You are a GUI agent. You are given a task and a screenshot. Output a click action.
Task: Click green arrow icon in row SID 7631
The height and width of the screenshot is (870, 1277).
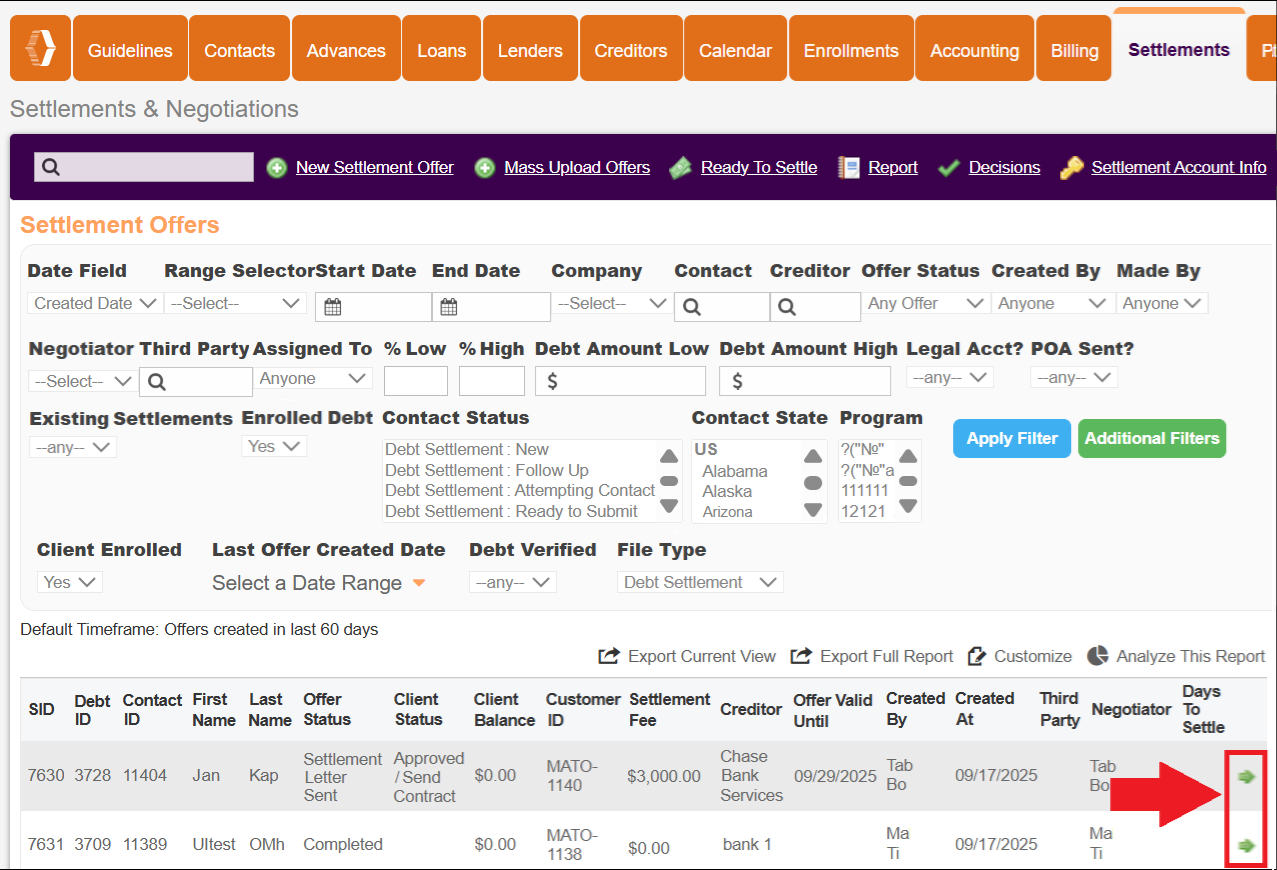click(1246, 845)
